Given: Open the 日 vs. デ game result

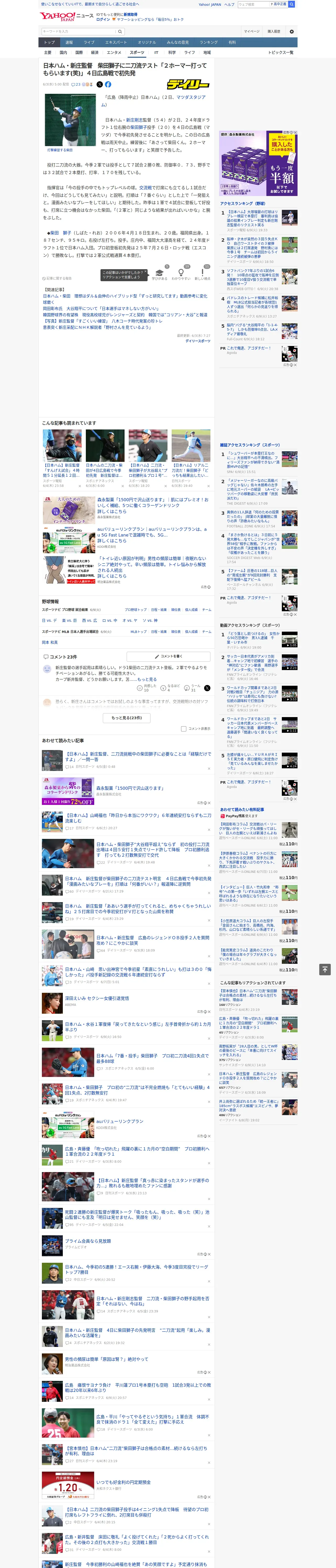Looking at the screenshot, I should 50,620.
